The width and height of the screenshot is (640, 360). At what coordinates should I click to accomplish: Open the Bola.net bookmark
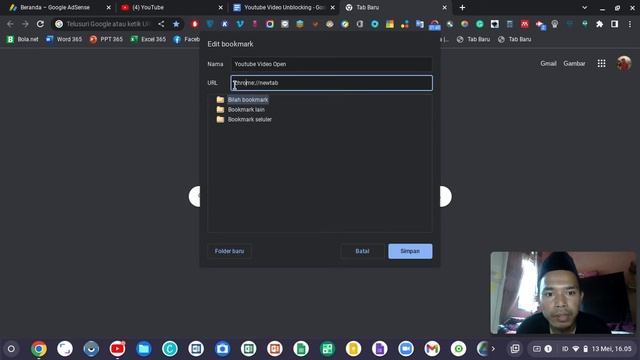pyautogui.click(x=22, y=39)
